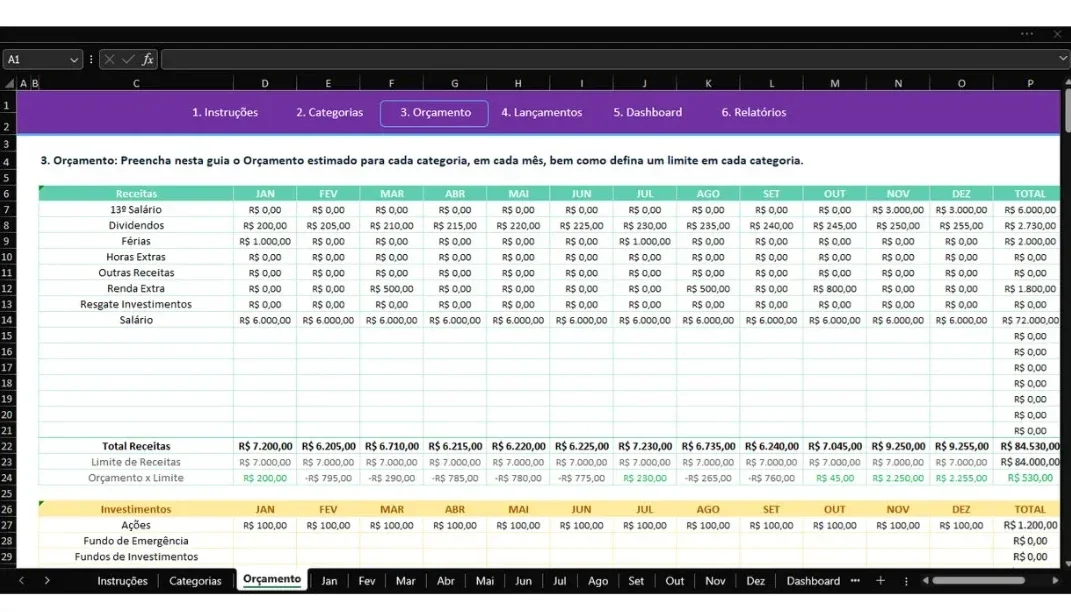Click the formula bar input field
This screenshot has height=612, width=1071.
point(608,59)
